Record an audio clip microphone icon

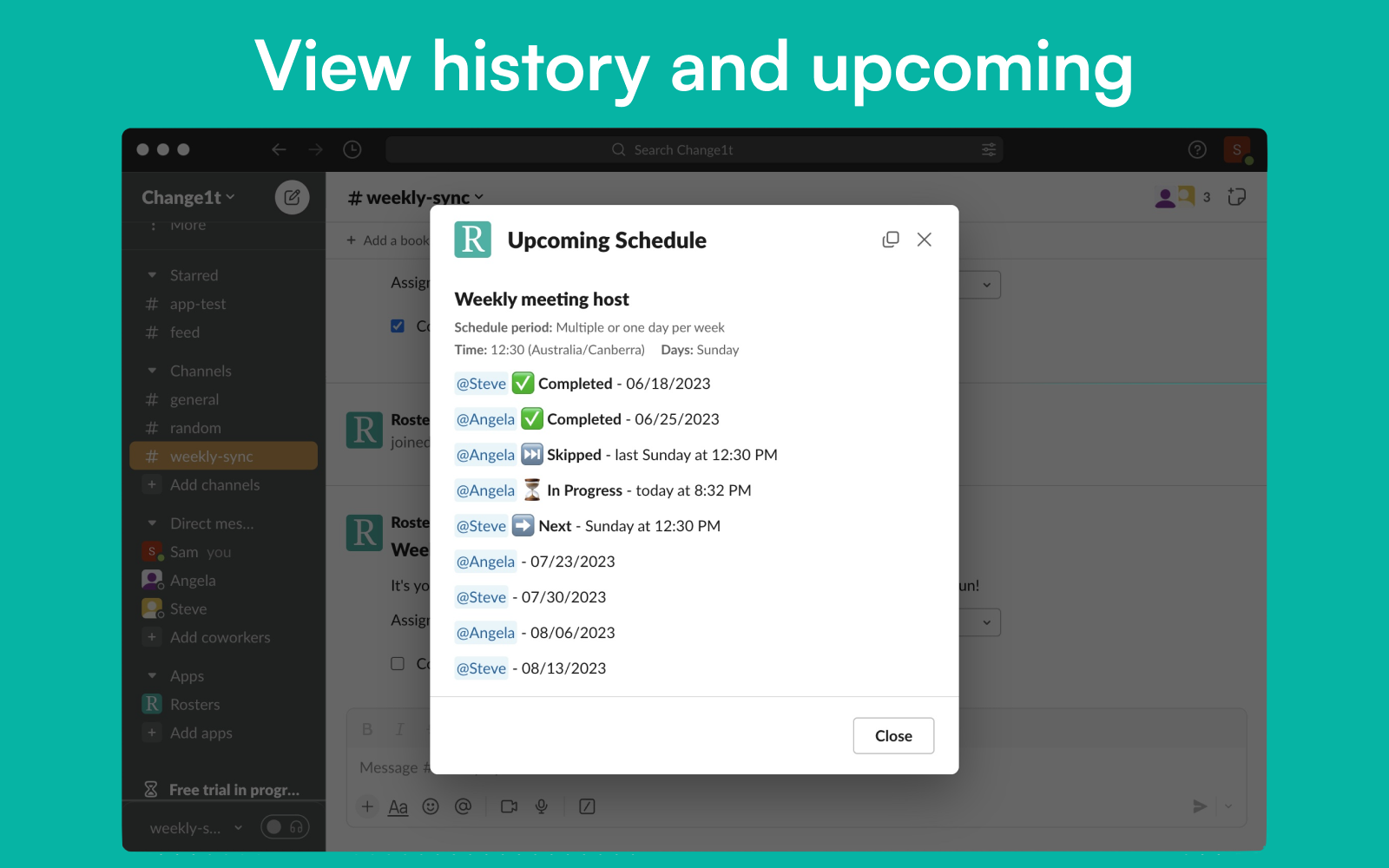click(542, 806)
